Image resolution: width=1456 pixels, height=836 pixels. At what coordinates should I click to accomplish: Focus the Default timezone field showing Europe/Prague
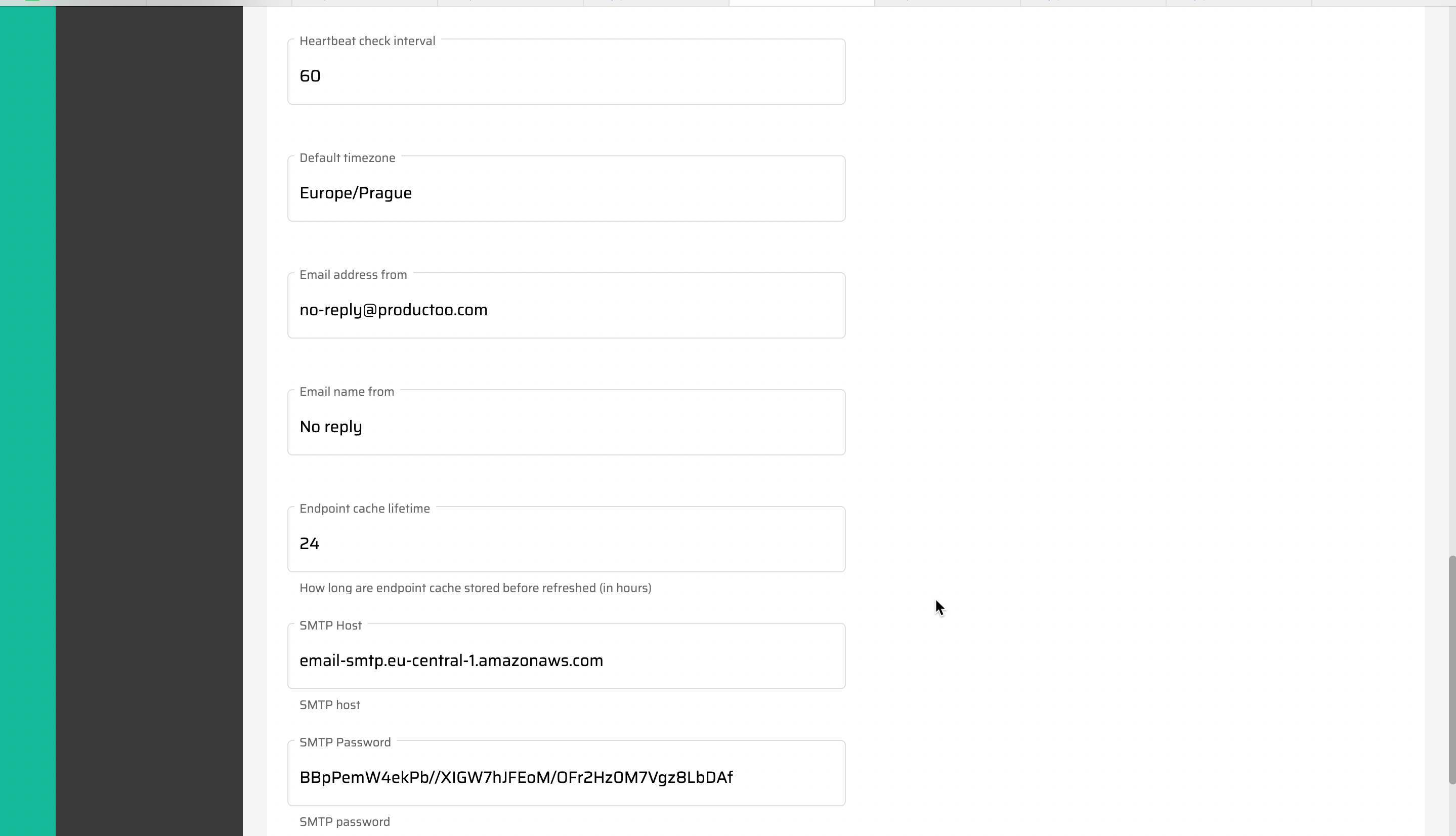566,193
